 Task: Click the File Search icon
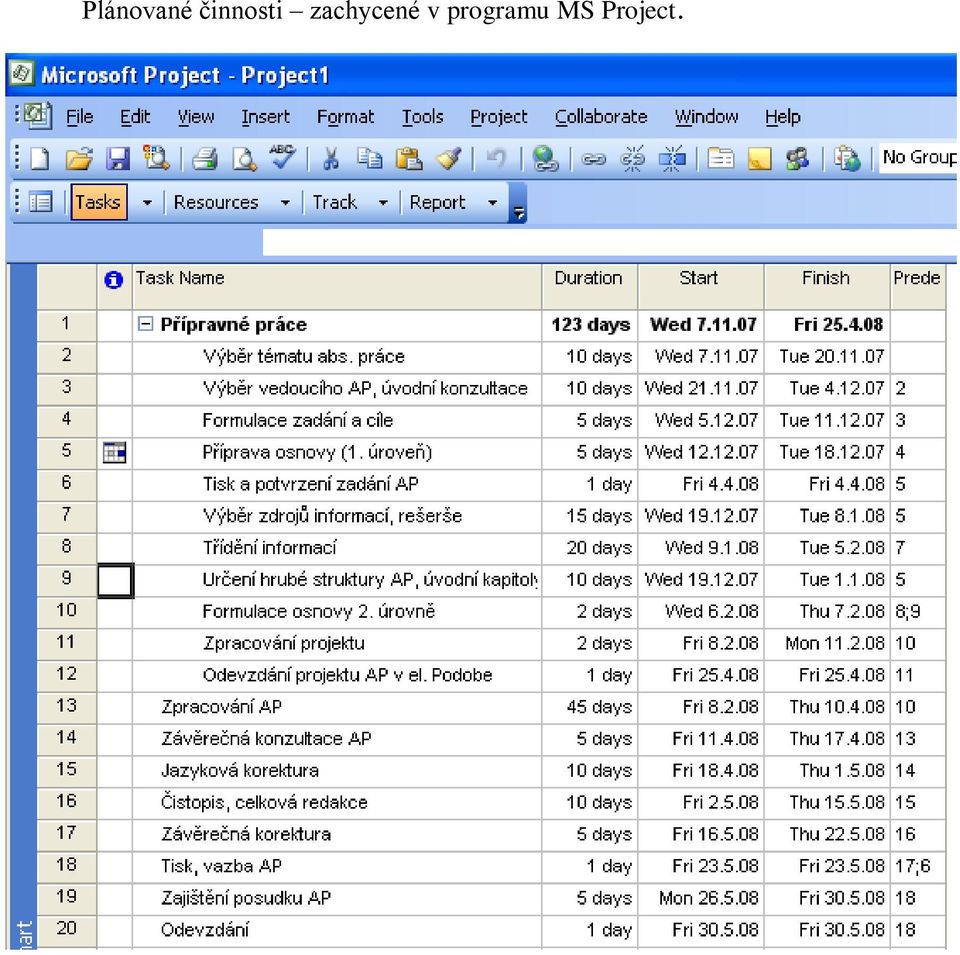(x=156, y=159)
